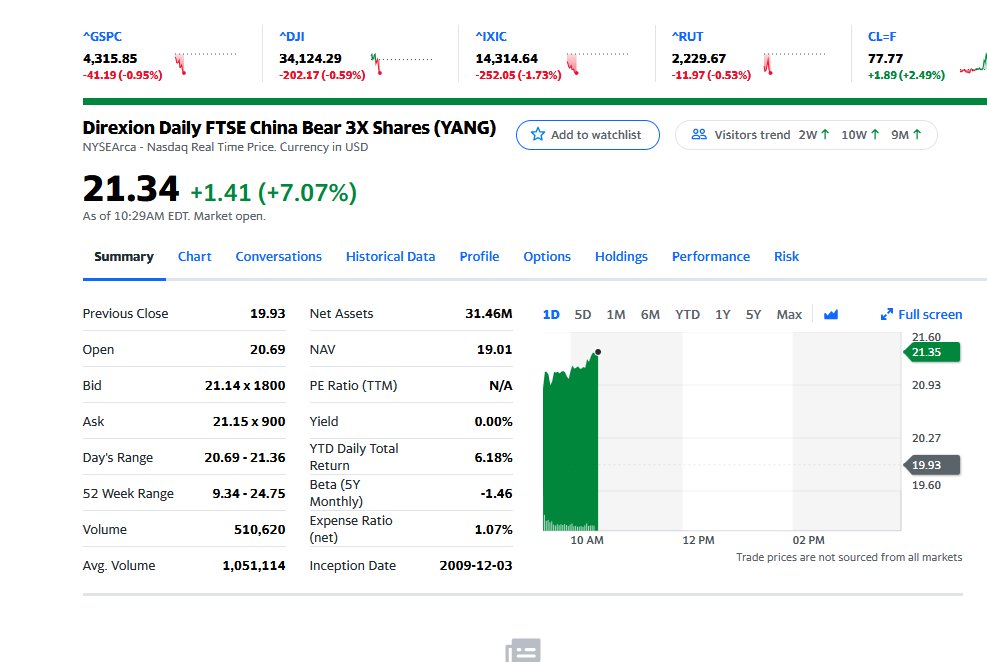
Task: Select the 1D chart range
Action: tap(551, 315)
